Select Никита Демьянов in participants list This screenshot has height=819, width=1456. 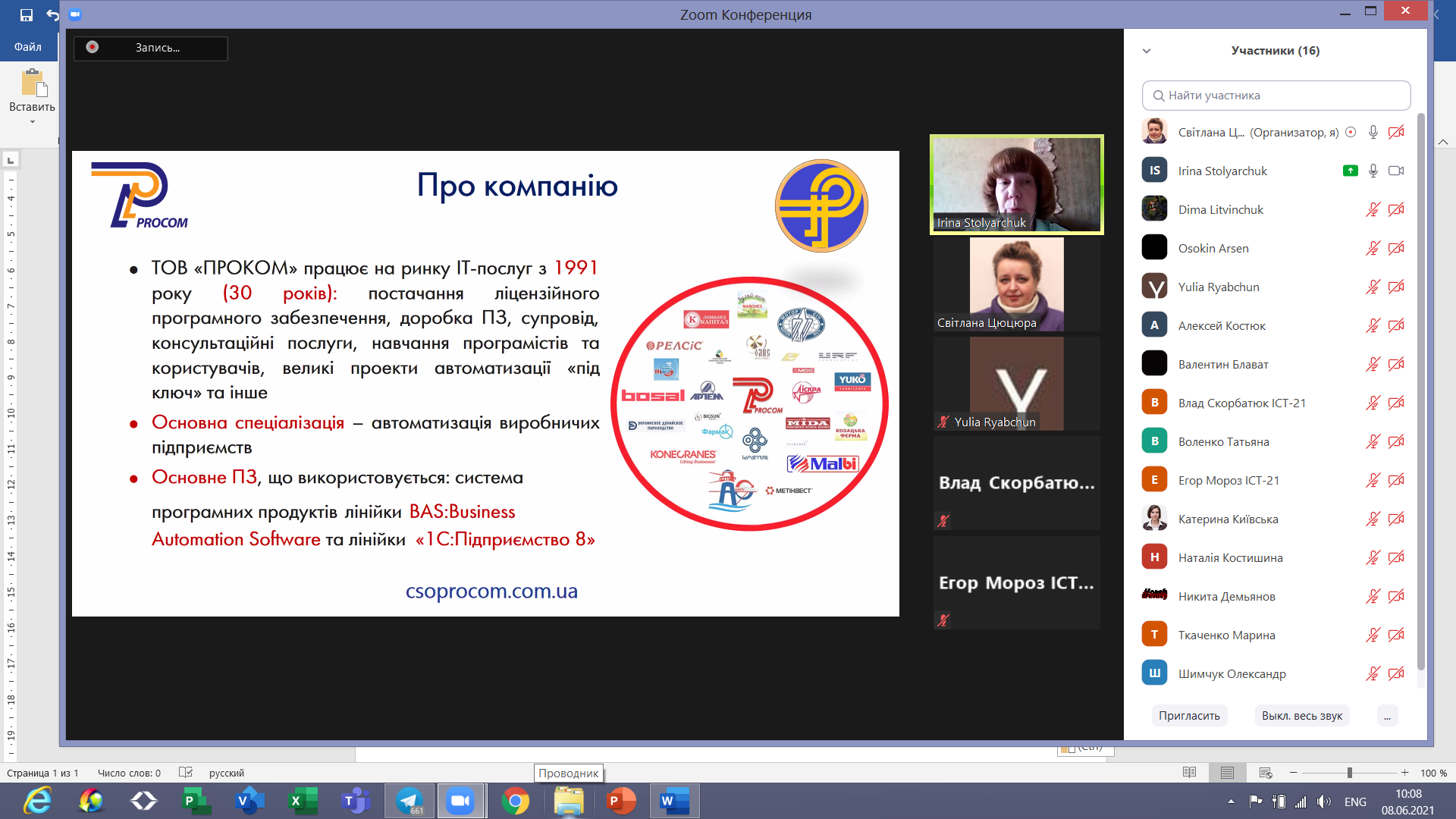coord(1276,596)
